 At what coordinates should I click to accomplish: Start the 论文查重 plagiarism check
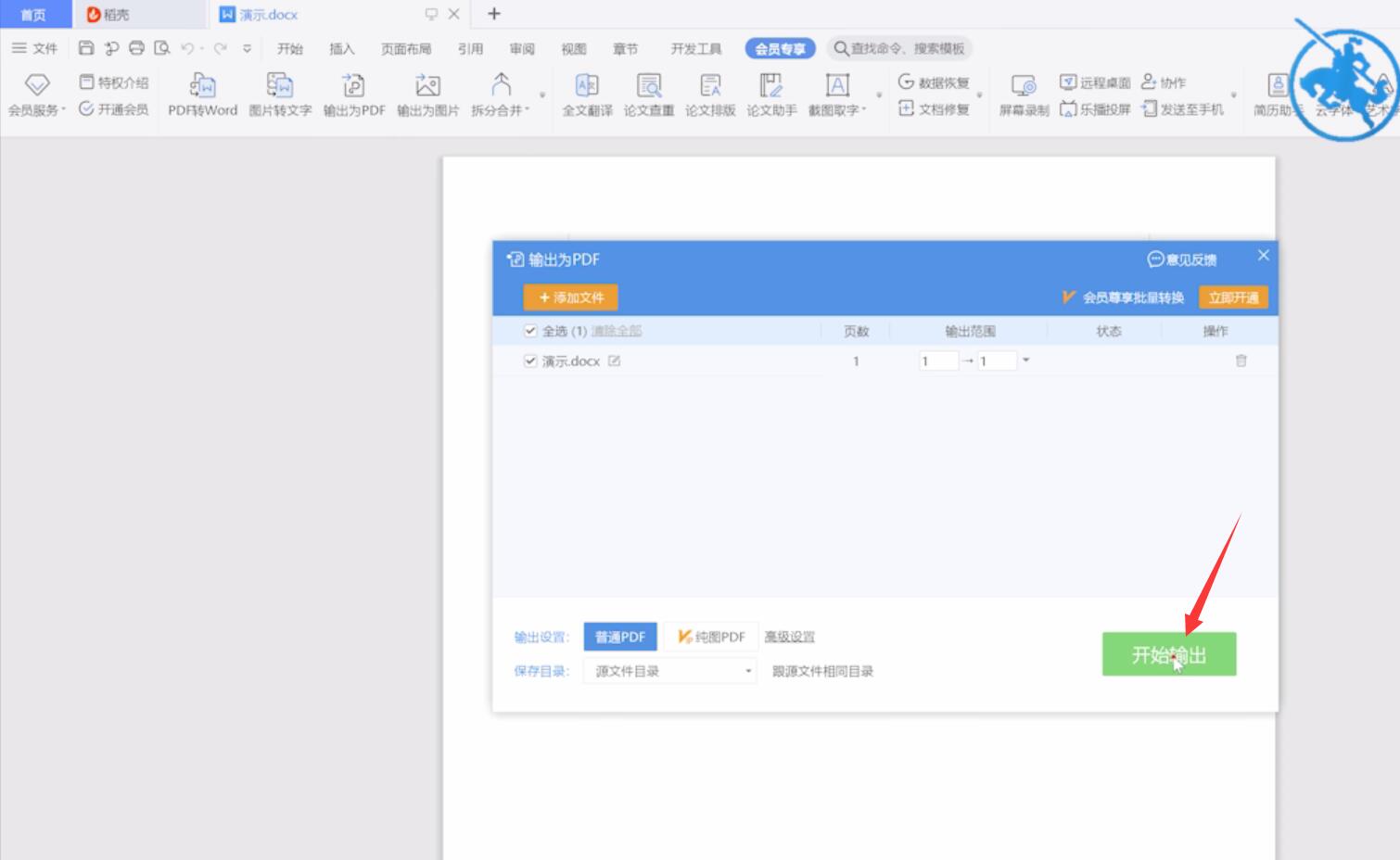click(649, 95)
